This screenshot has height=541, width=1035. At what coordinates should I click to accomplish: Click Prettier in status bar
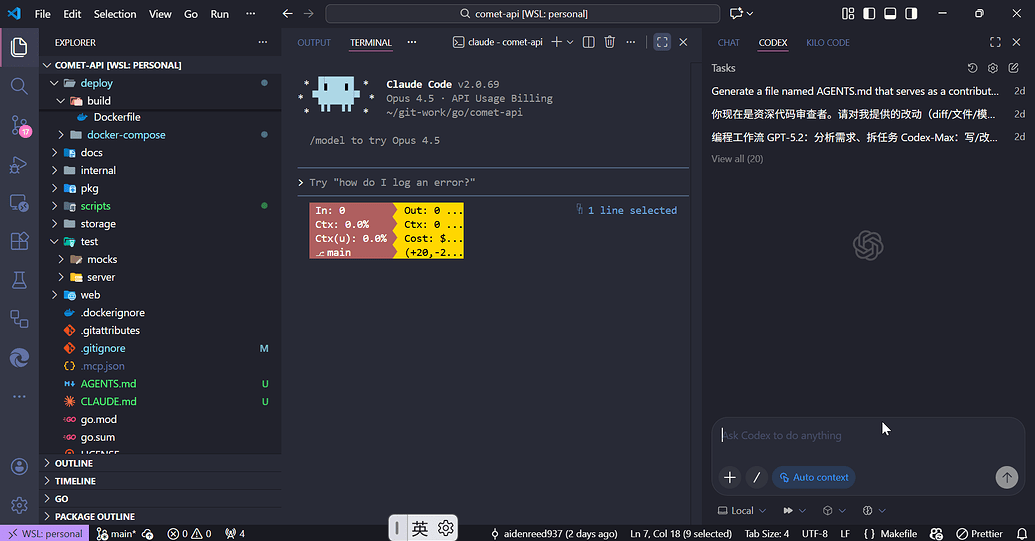point(980,534)
